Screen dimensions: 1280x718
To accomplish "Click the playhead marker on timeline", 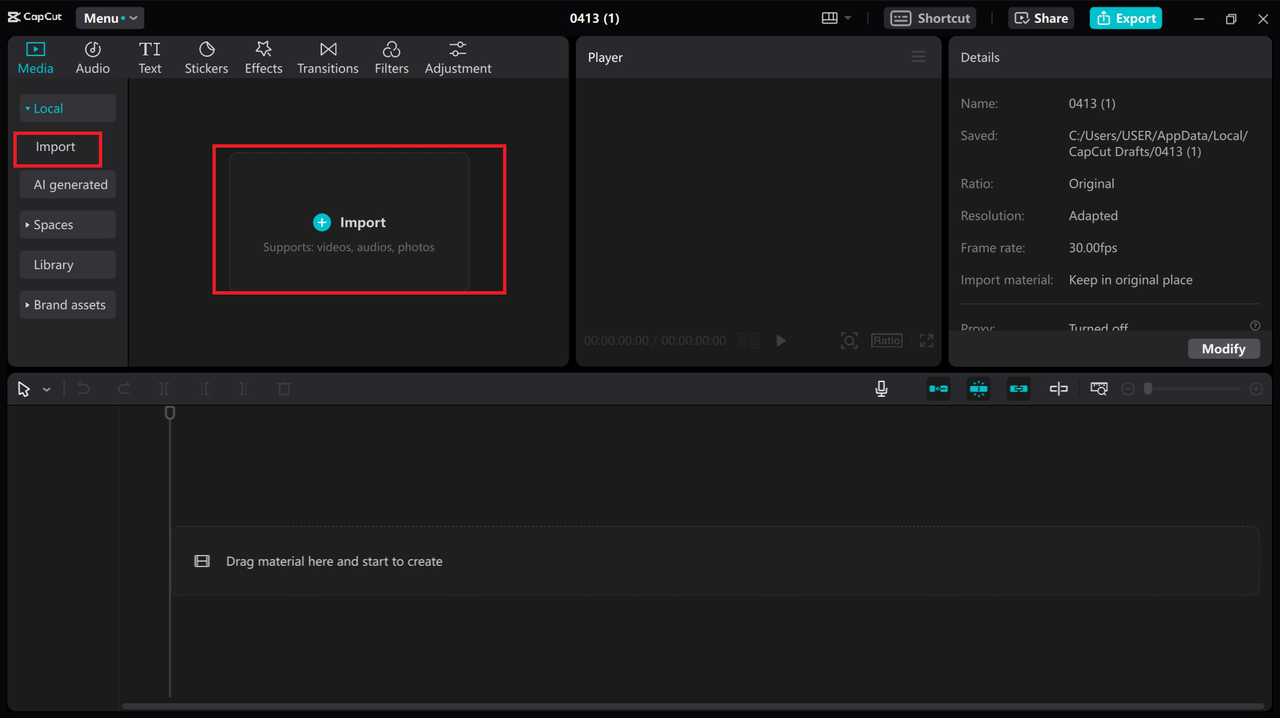I will (x=170, y=413).
